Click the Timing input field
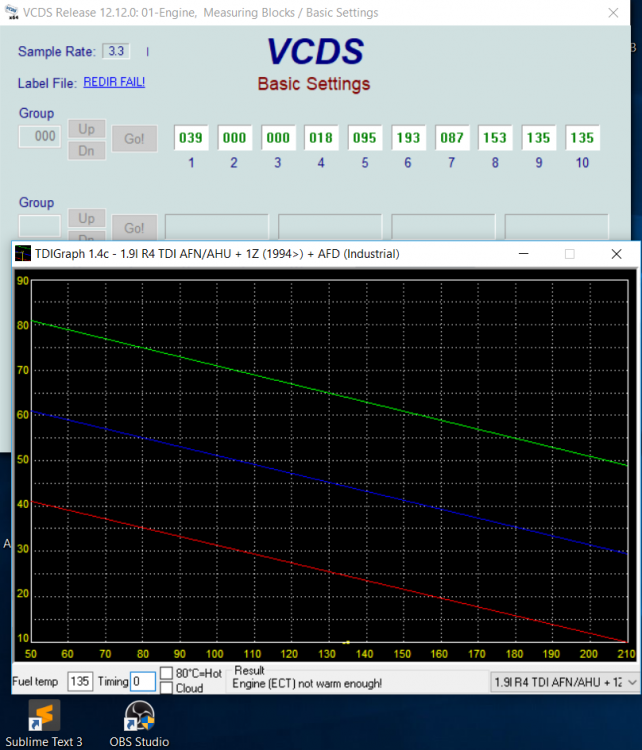Image resolution: width=642 pixels, height=750 pixels. [143, 682]
